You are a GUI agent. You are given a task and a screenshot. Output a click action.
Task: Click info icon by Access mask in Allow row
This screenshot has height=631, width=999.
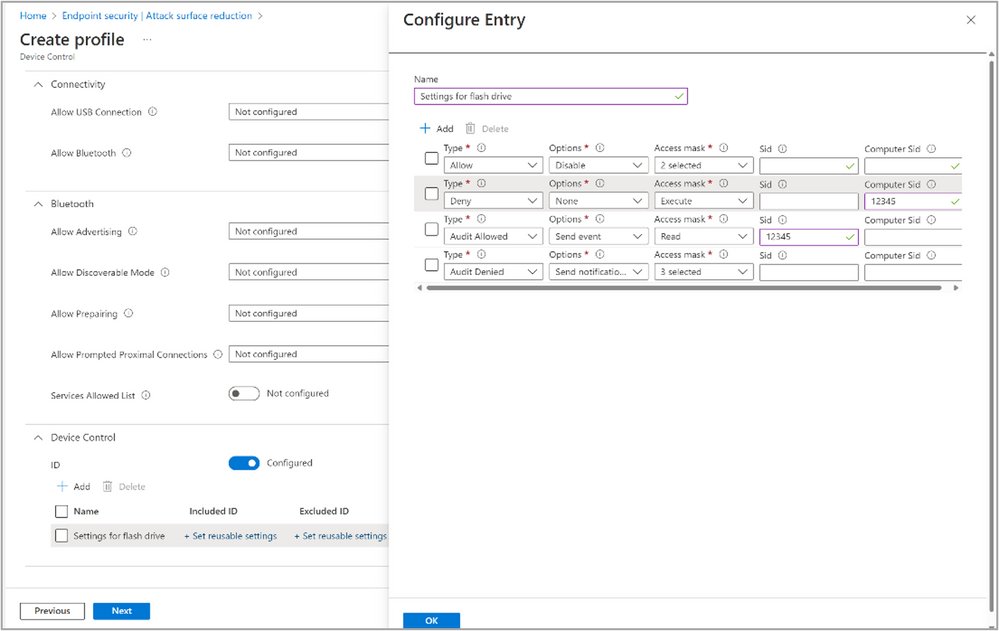coord(724,148)
